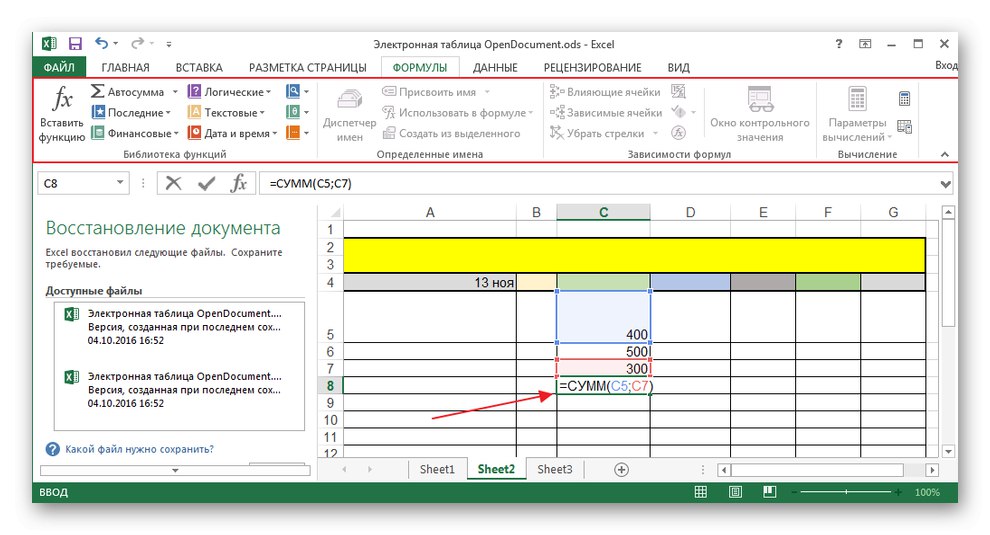Image resolution: width=990 pixels, height=535 pixels.
Task: Click vertical scrollbar down arrow
Action: (948, 451)
